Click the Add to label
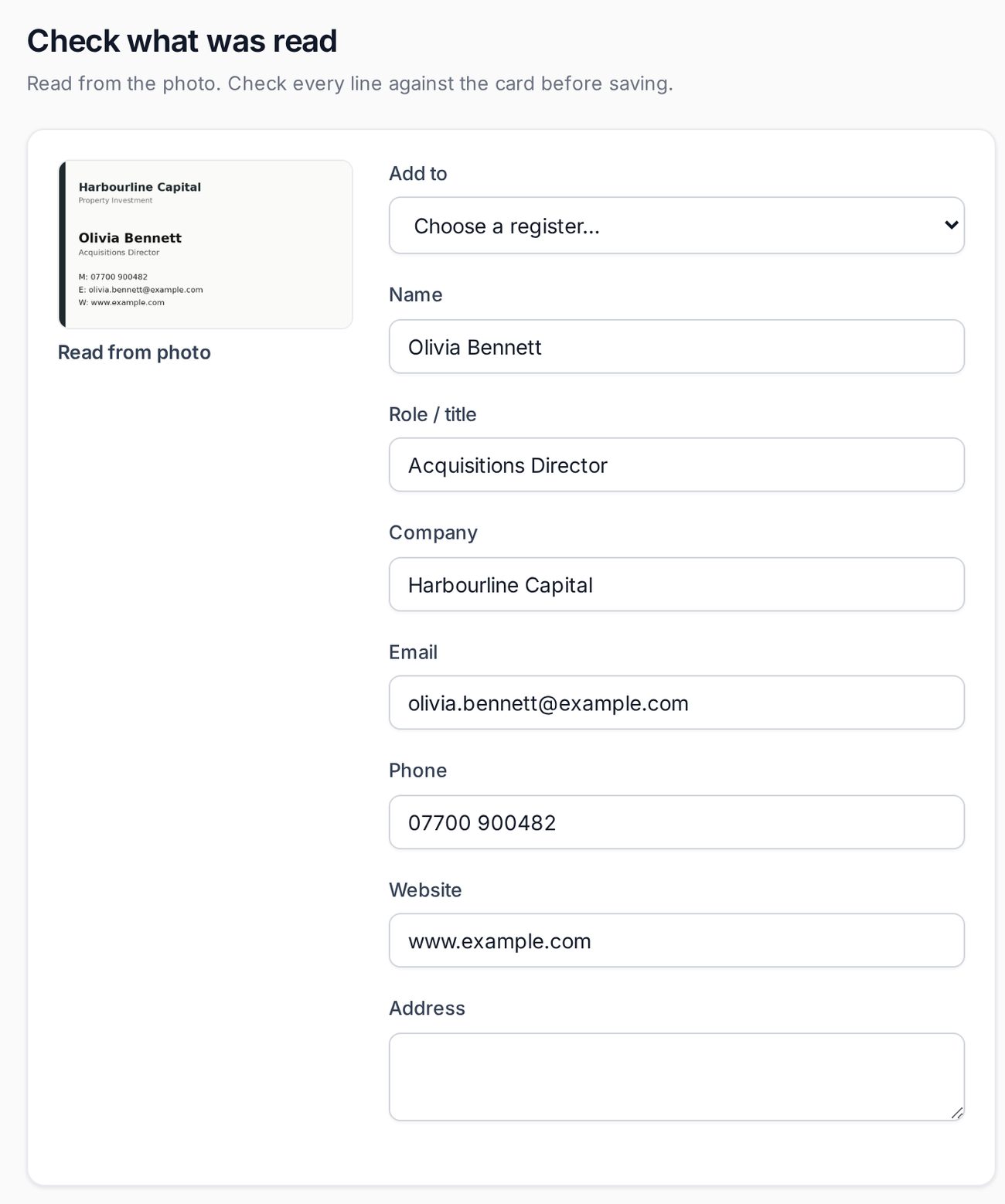The image size is (1005, 1204). (x=418, y=174)
